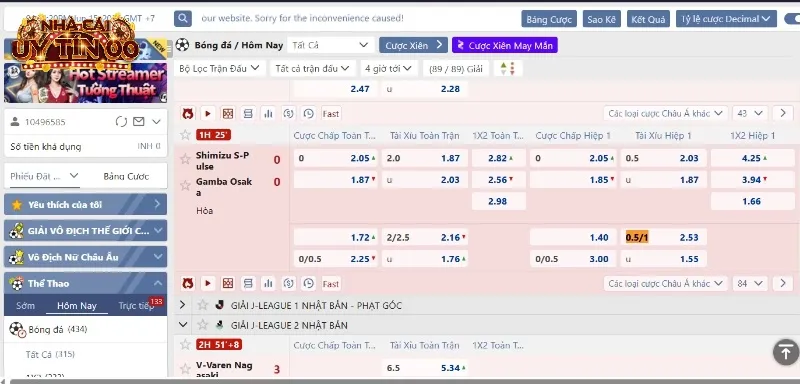
Task: Click the soccer ball icon beside Bóng đá / Hôm Nay
Action: click(x=182, y=45)
